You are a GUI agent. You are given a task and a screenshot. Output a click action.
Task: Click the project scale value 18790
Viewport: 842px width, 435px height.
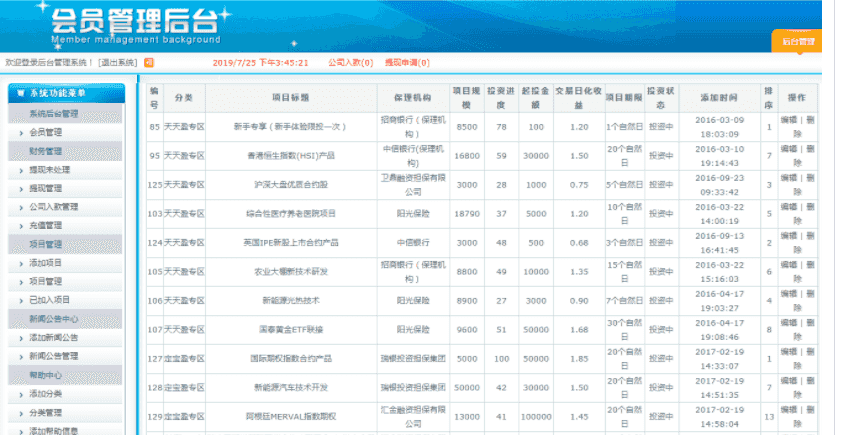tap(467, 214)
